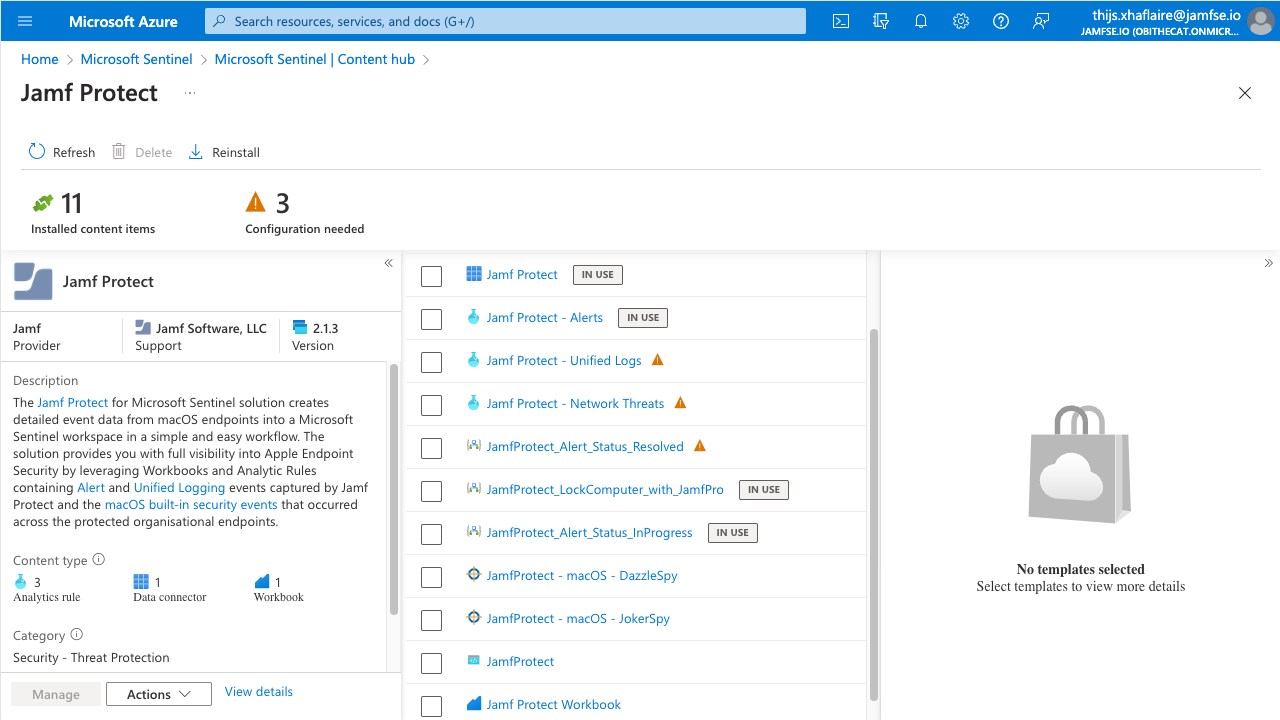Click the Azure search resources field
Viewport: 1280px width, 720px height.
[x=505, y=21]
